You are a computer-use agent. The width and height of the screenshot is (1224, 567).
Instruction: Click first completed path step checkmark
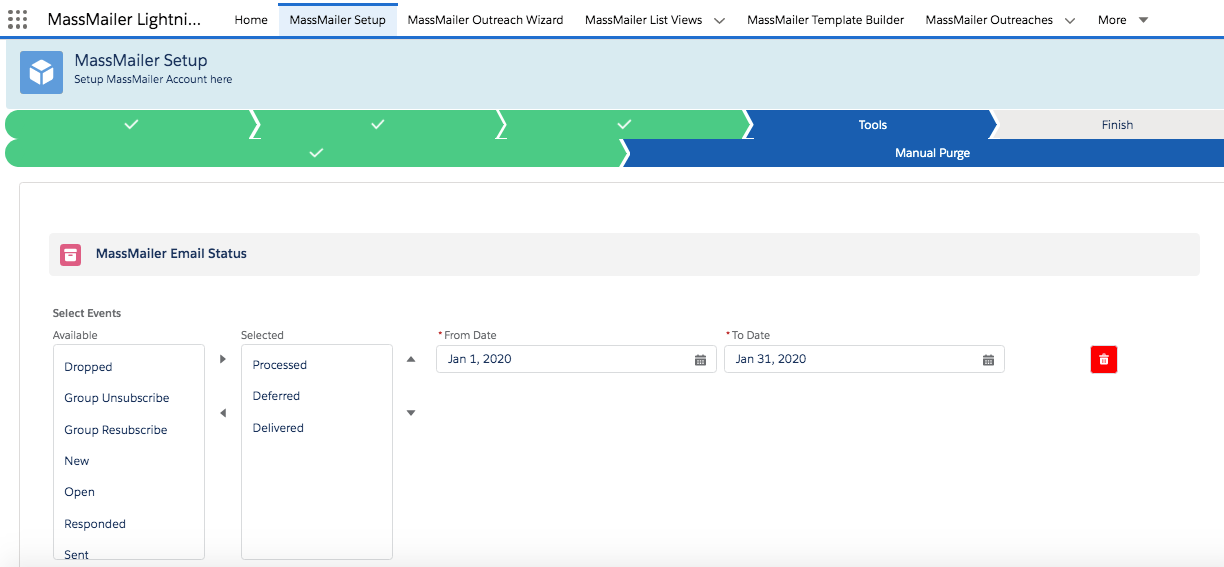tap(130, 124)
